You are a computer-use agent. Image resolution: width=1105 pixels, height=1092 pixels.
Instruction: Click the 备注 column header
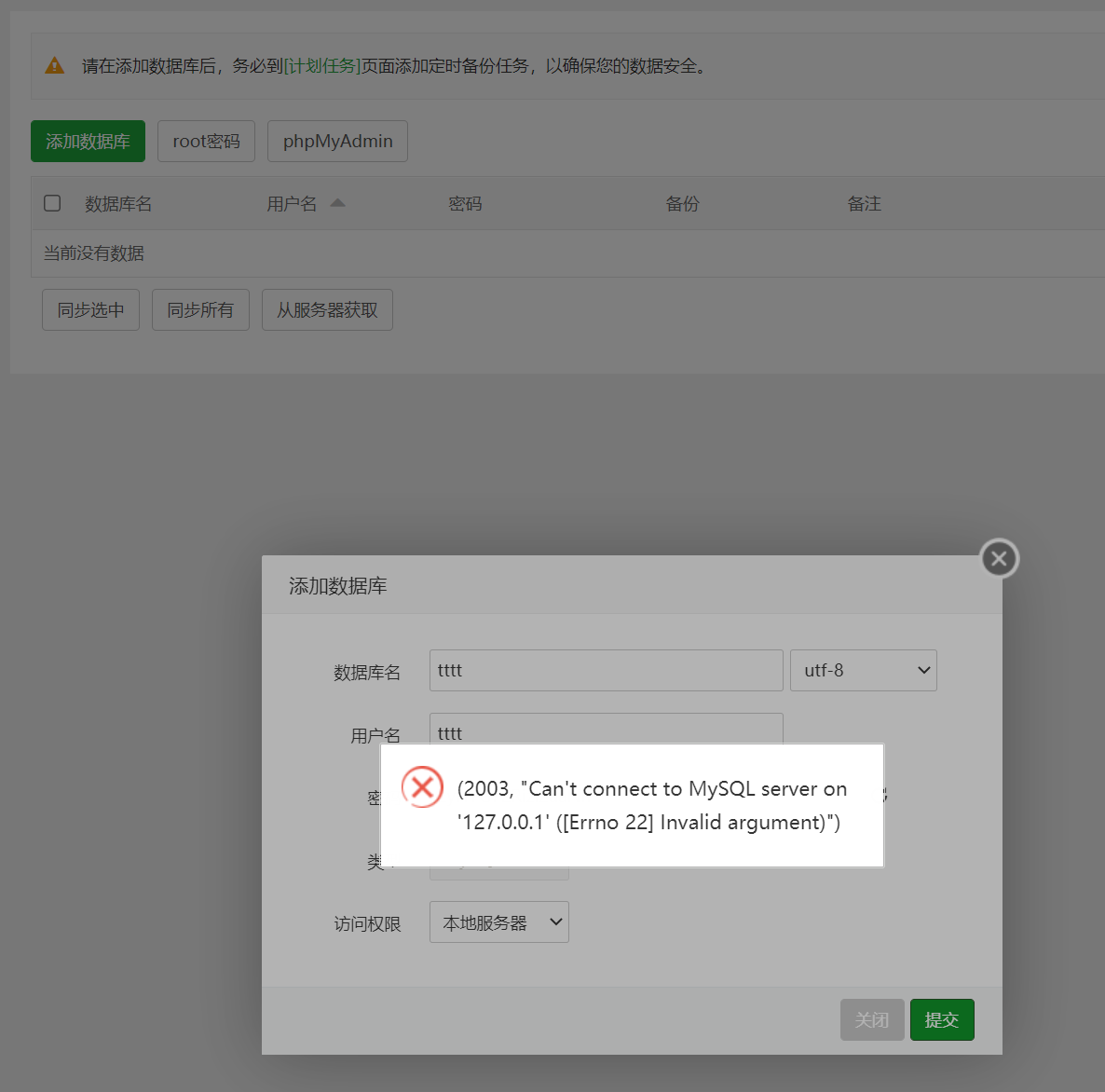coord(864,204)
